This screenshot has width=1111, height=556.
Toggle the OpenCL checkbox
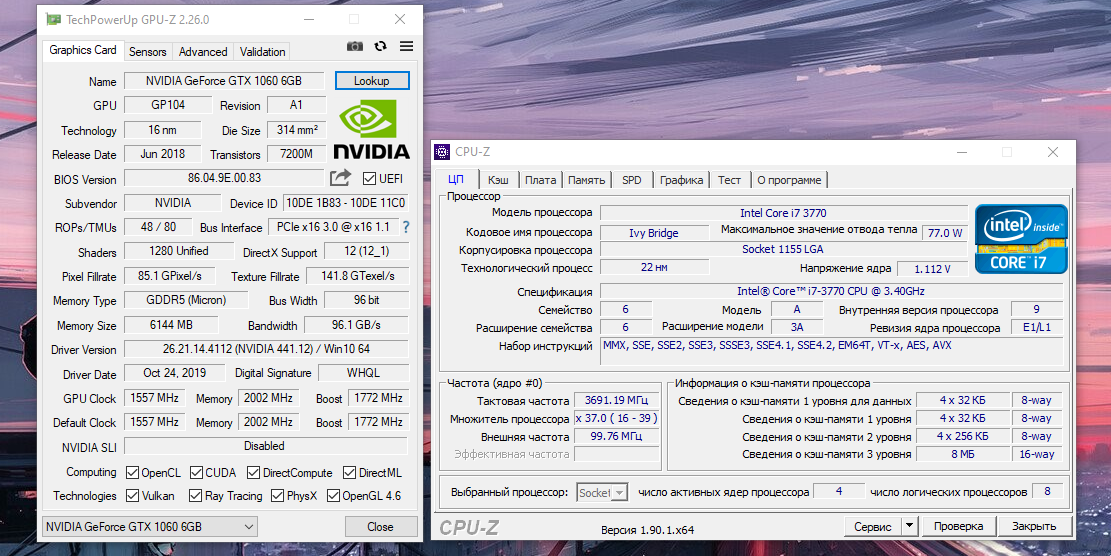[132, 472]
